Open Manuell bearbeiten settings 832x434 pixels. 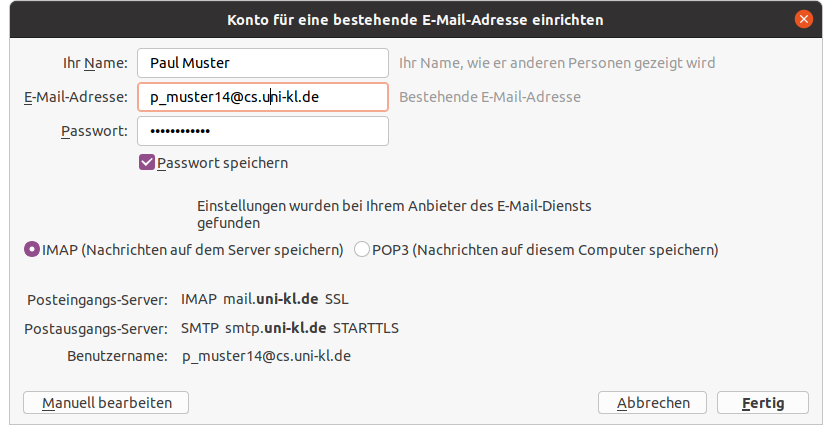coord(106,402)
